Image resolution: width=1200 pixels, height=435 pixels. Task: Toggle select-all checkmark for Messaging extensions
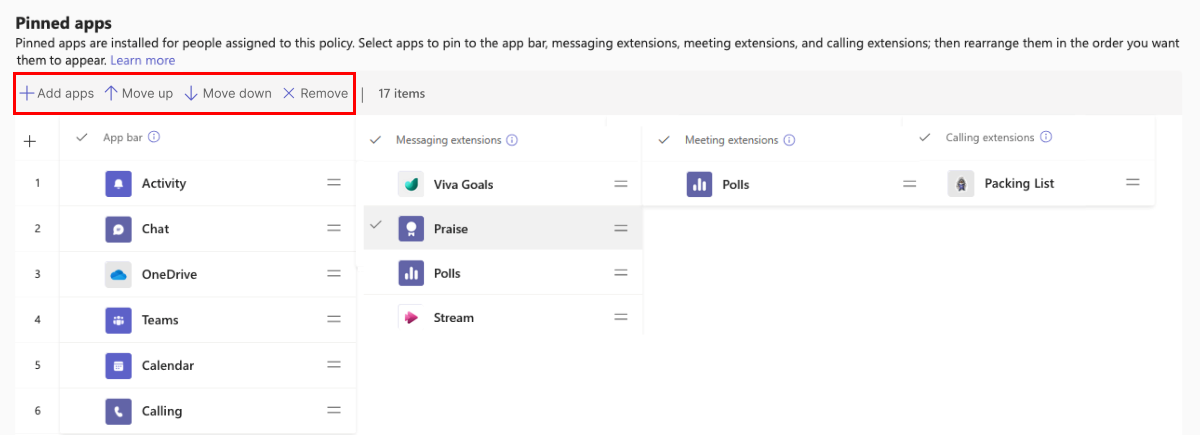click(x=375, y=140)
